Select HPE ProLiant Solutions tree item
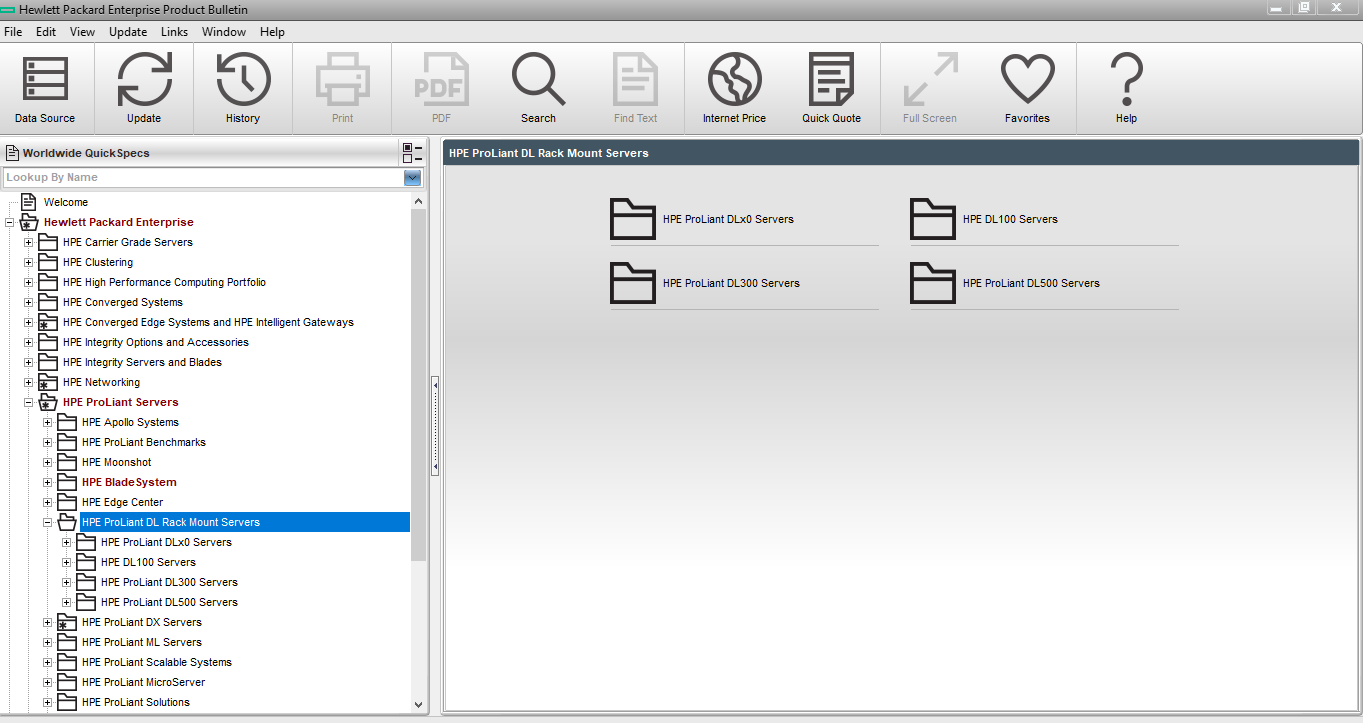 coord(136,702)
